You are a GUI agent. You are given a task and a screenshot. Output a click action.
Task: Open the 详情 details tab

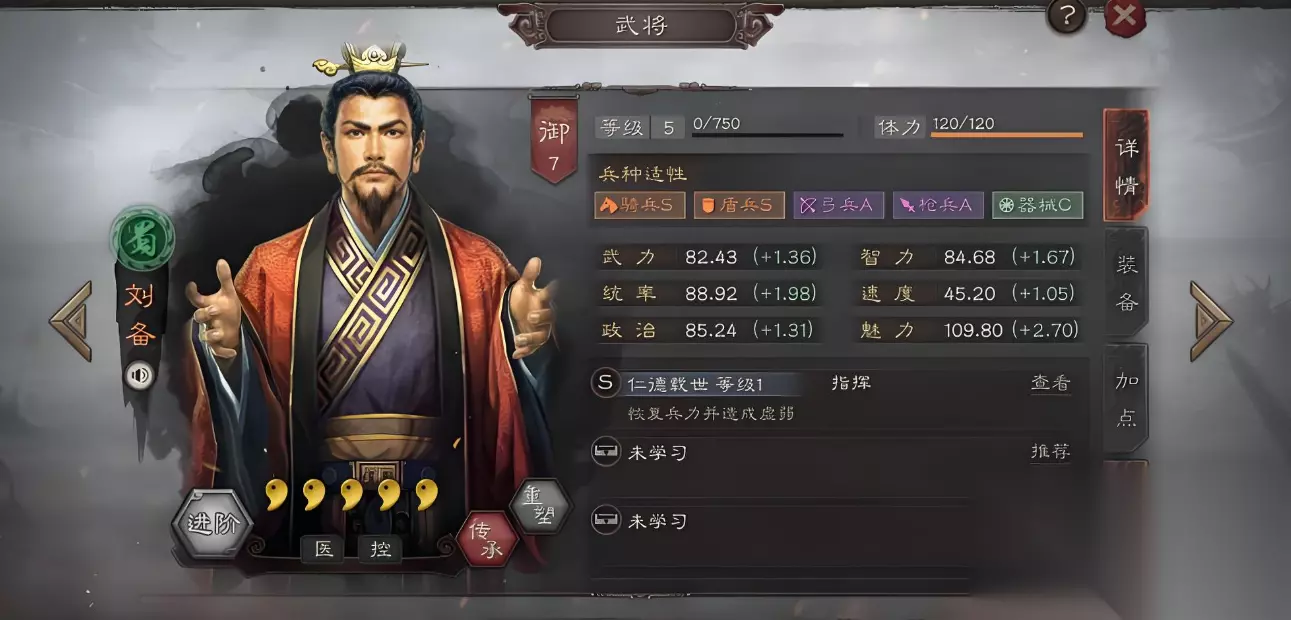(1126, 165)
